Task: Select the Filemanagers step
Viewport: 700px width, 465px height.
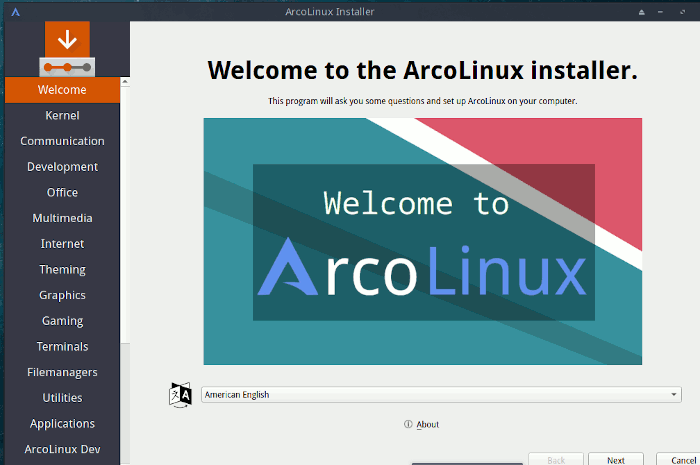Action: click(x=62, y=372)
